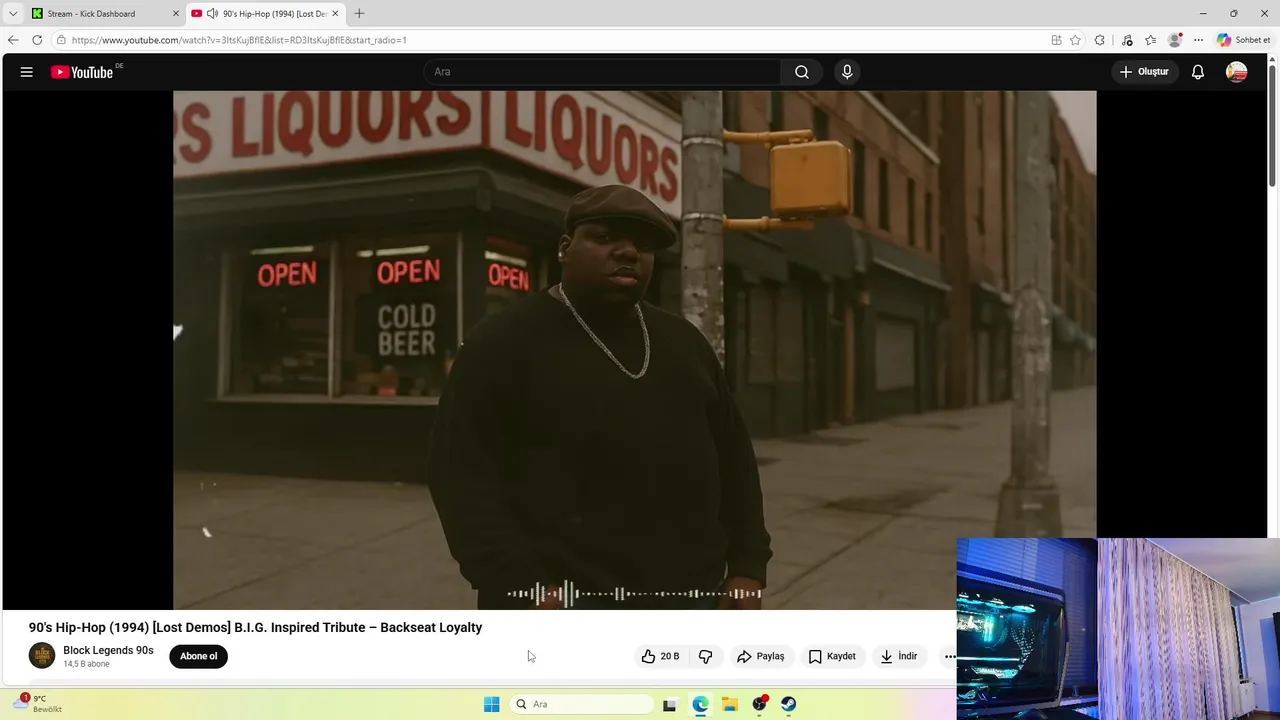This screenshot has height=720, width=1280.
Task: Open Task View on the taskbar
Action: [x=670, y=704]
